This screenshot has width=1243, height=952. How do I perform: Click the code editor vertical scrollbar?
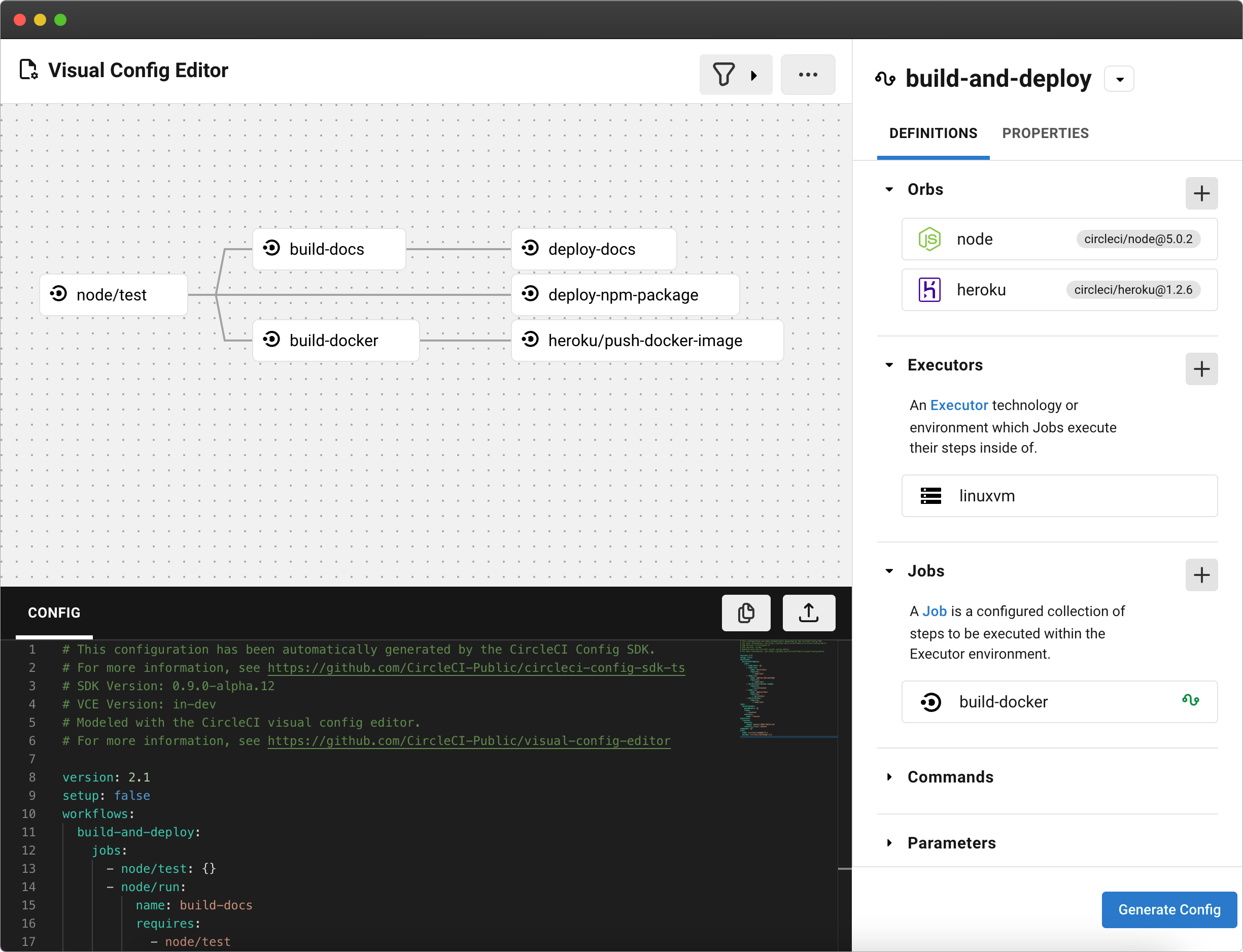pos(844,796)
